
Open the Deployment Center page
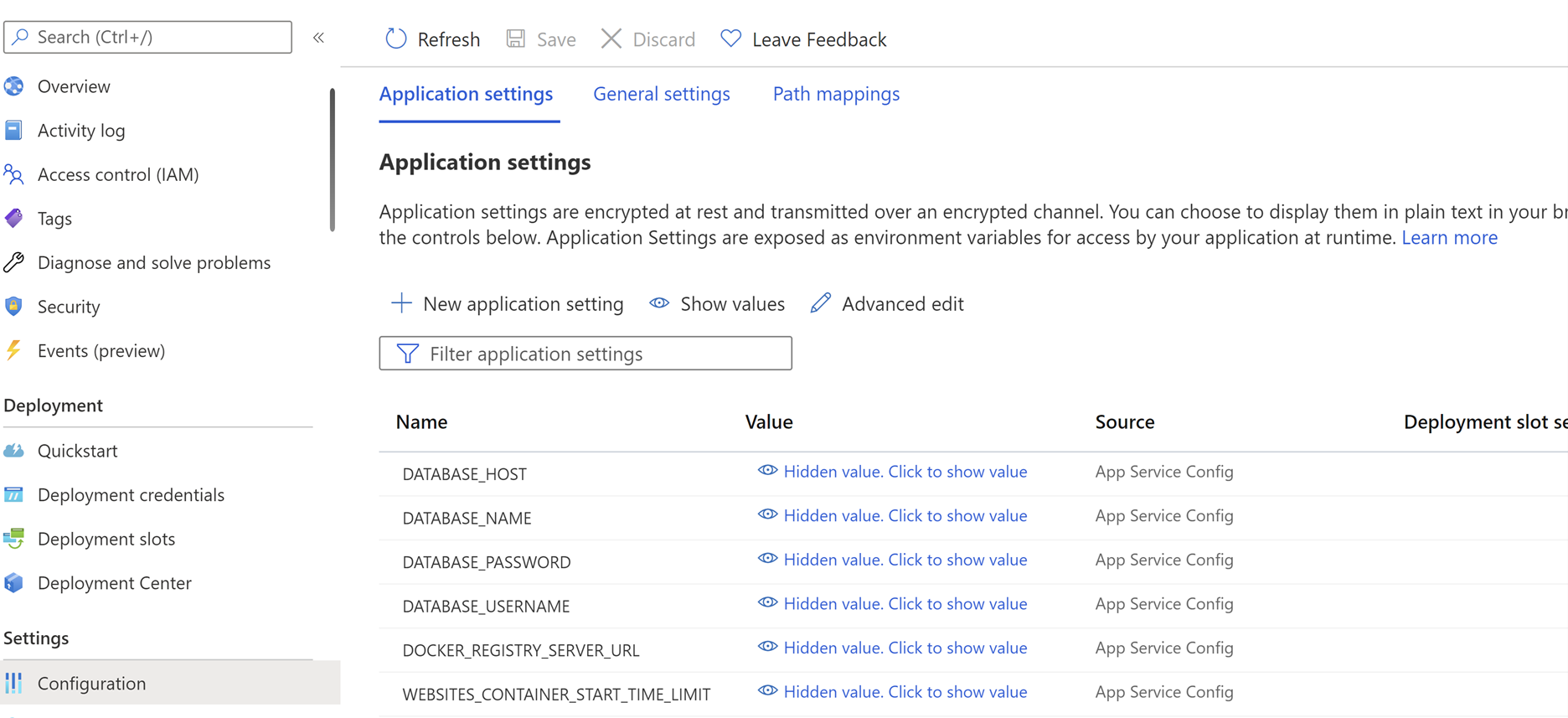(x=115, y=583)
